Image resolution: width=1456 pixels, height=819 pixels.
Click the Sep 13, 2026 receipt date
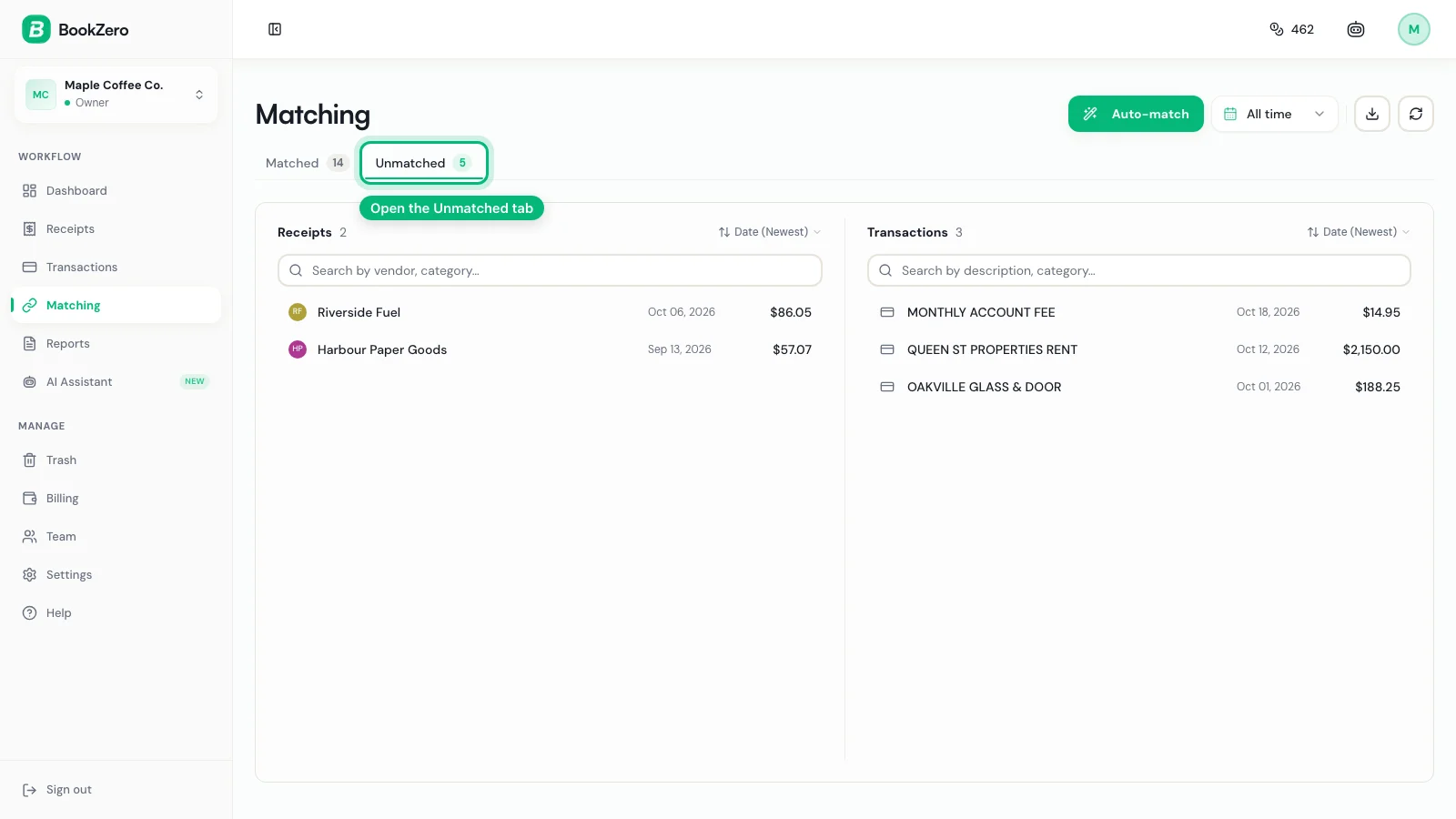[x=680, y=349]
